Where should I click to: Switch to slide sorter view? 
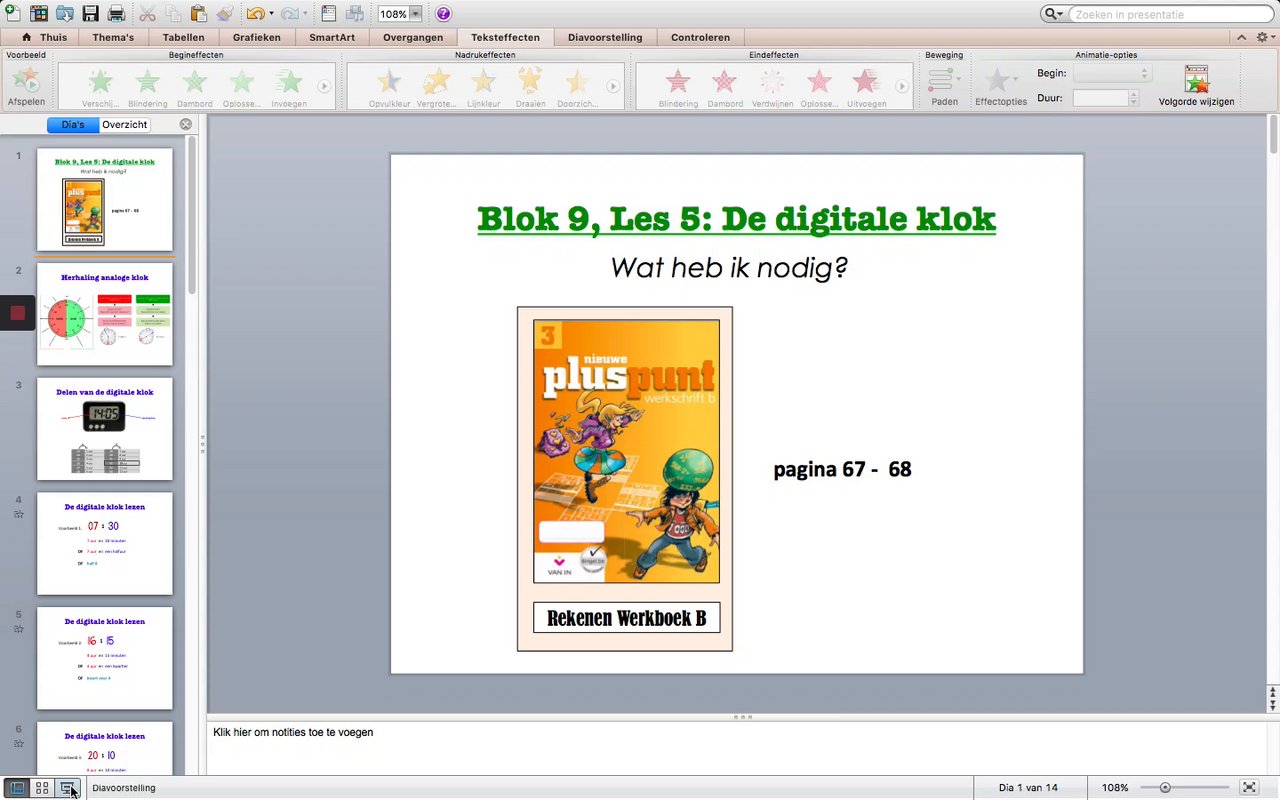pyautogui.click(x=42, y=788)
